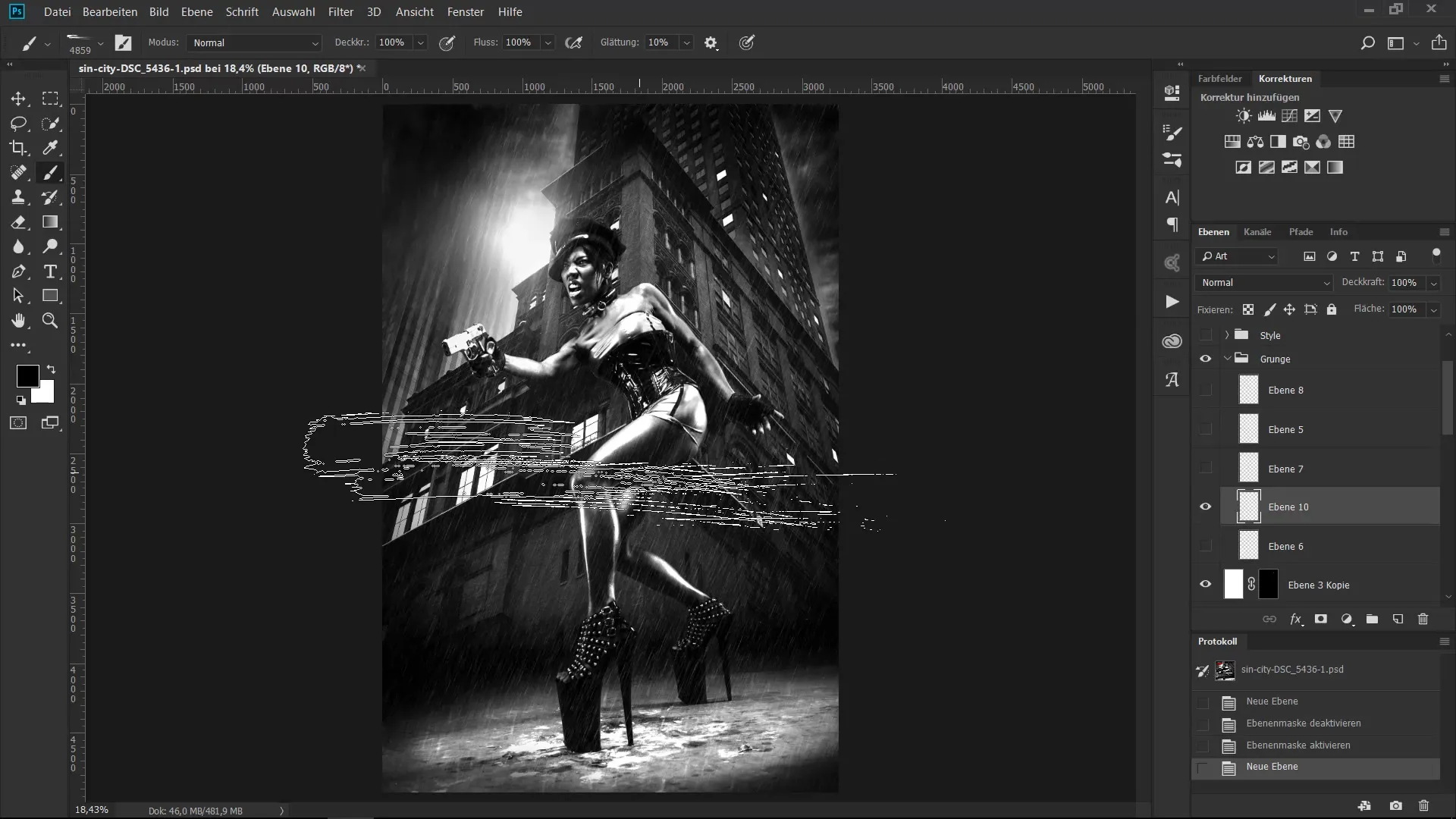Create a new layer from the Layers panel

pyautogui.click(x=1398, y=619)
